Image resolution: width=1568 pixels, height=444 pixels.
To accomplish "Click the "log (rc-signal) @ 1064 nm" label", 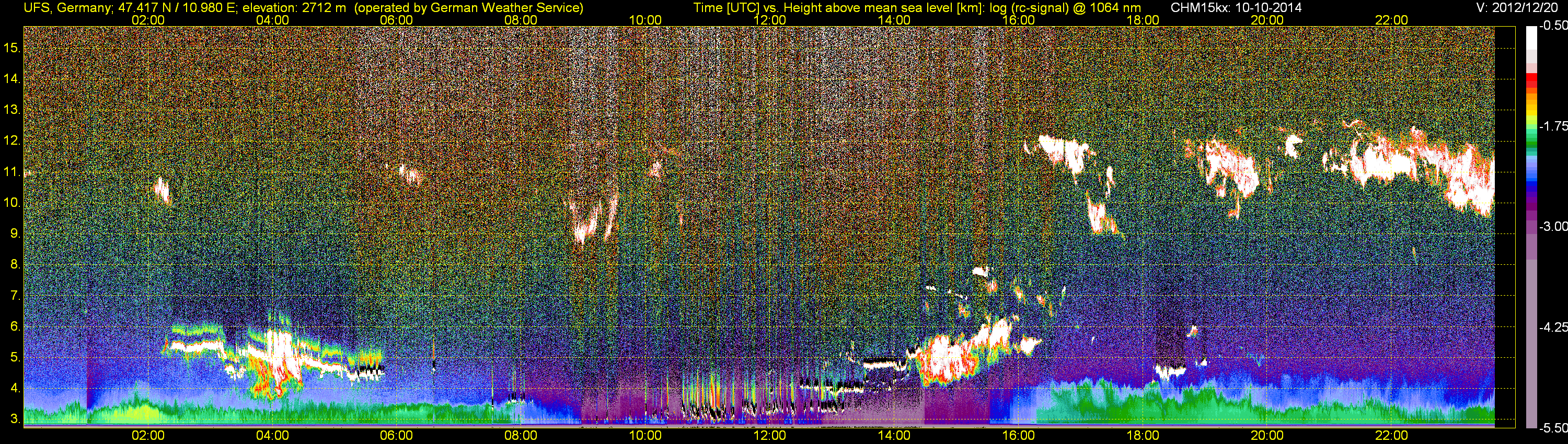I will coord(1065,8).
